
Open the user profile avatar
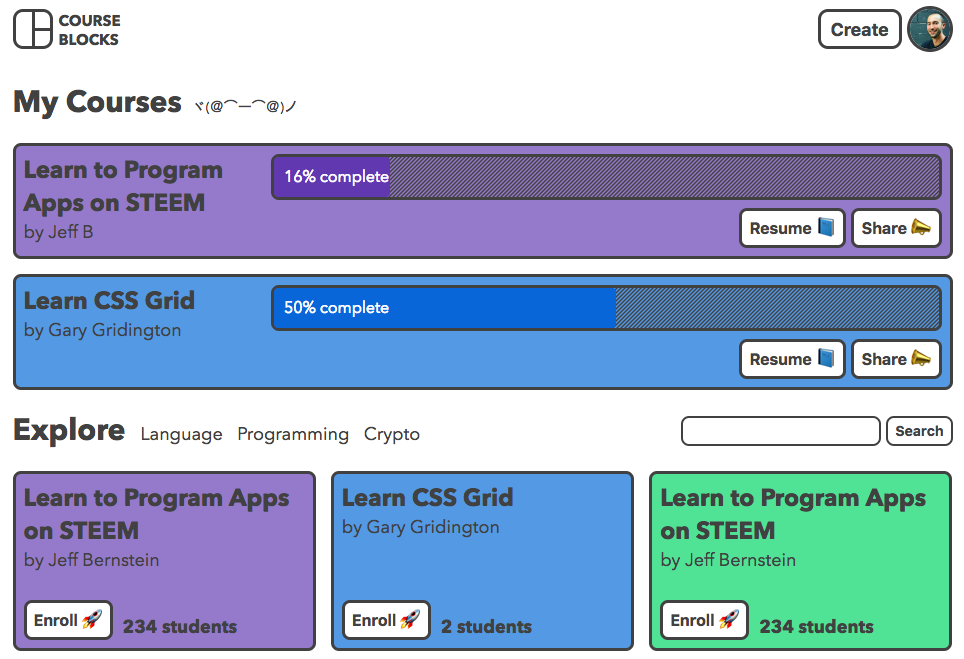(x=929, y=30)
